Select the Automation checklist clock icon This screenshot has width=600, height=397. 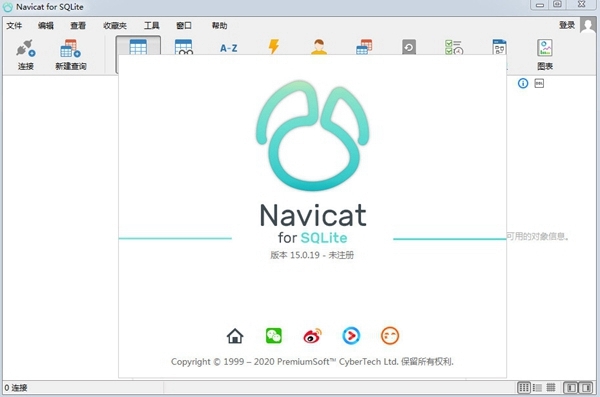454,47
